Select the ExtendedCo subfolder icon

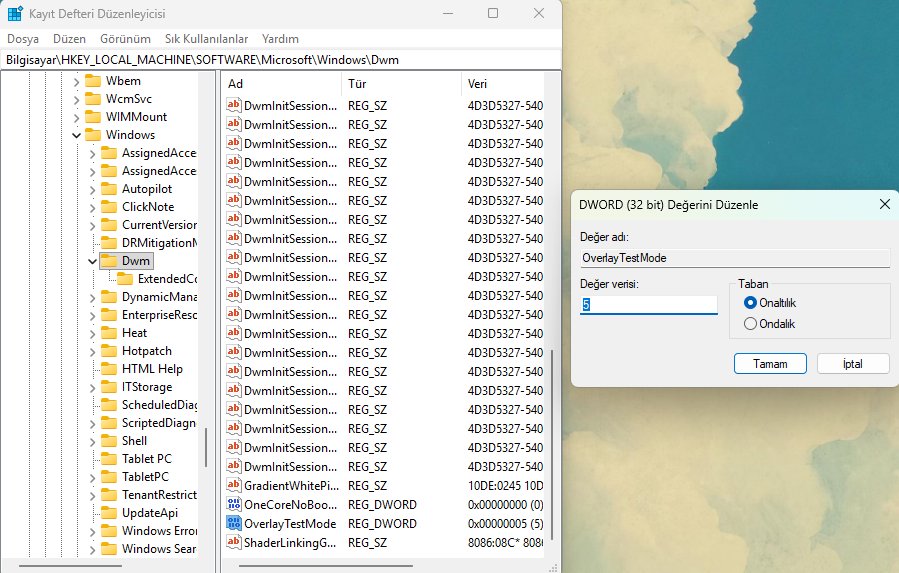click(125, 279)
